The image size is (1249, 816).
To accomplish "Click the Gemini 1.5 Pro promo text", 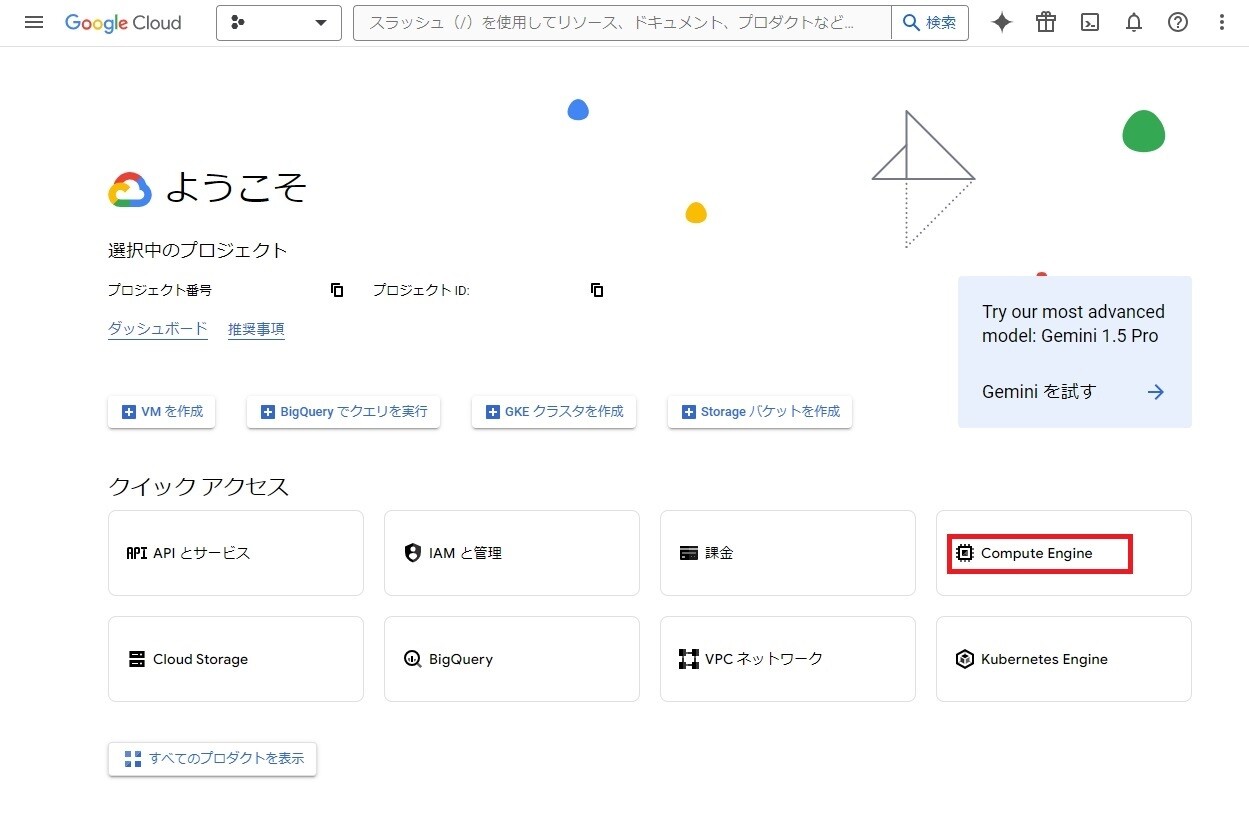I will coord(1073,324).
